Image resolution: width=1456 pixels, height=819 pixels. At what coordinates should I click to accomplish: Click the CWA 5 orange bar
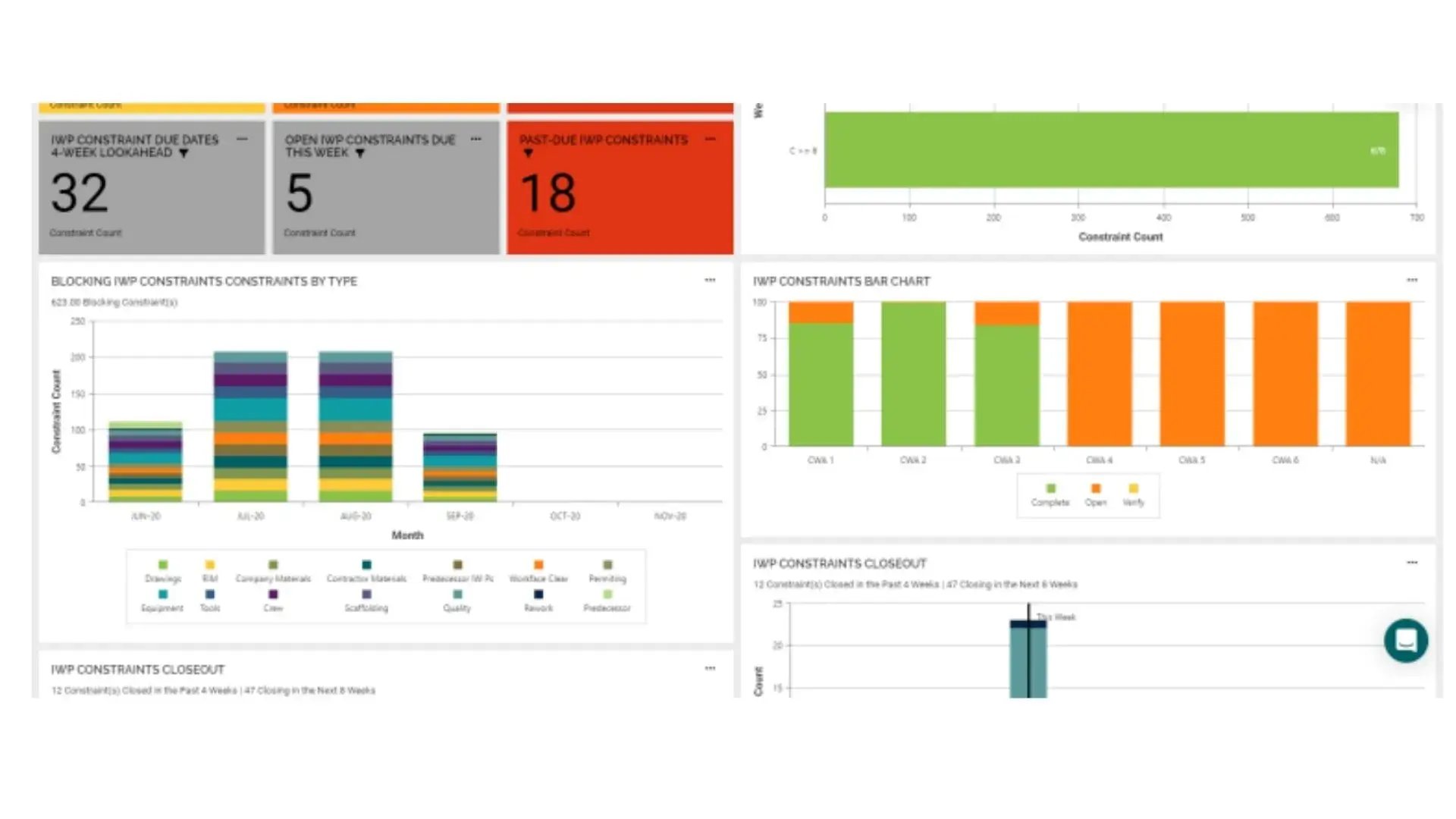coord(1192,374)
